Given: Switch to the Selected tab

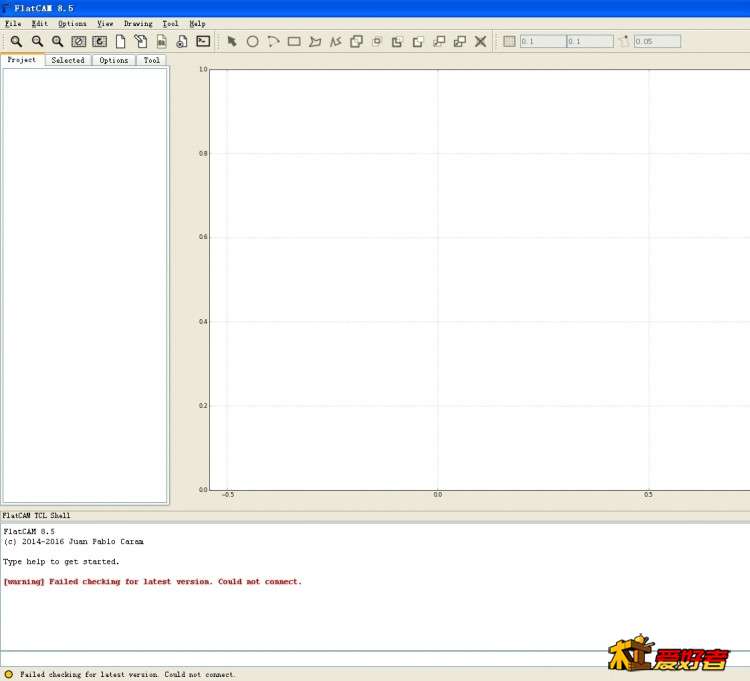Looking at the screenshot, I should click(x=68, y=60).
